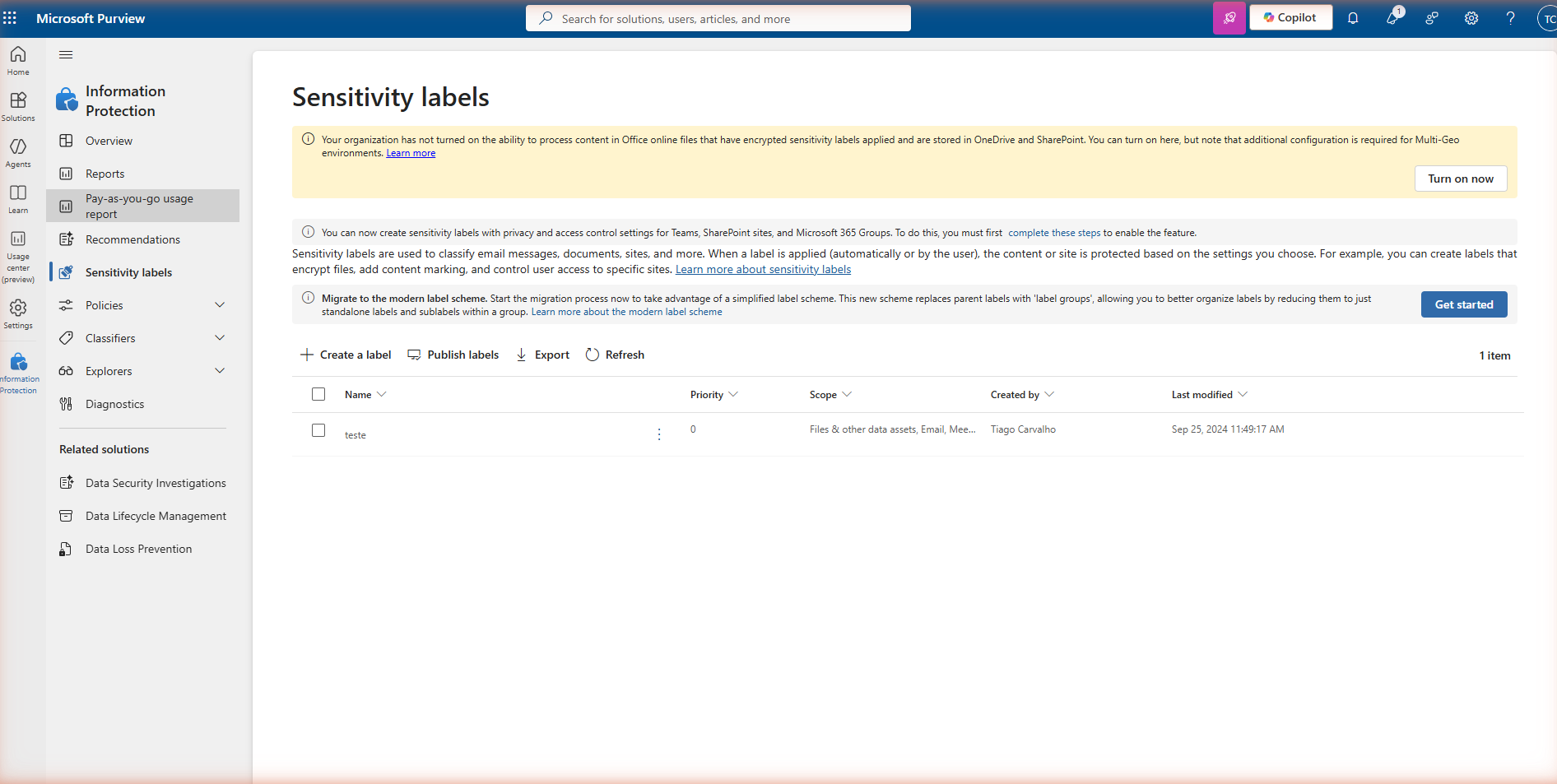
Task: Click info icon of Migrate banner
Action: pos(308,298)
